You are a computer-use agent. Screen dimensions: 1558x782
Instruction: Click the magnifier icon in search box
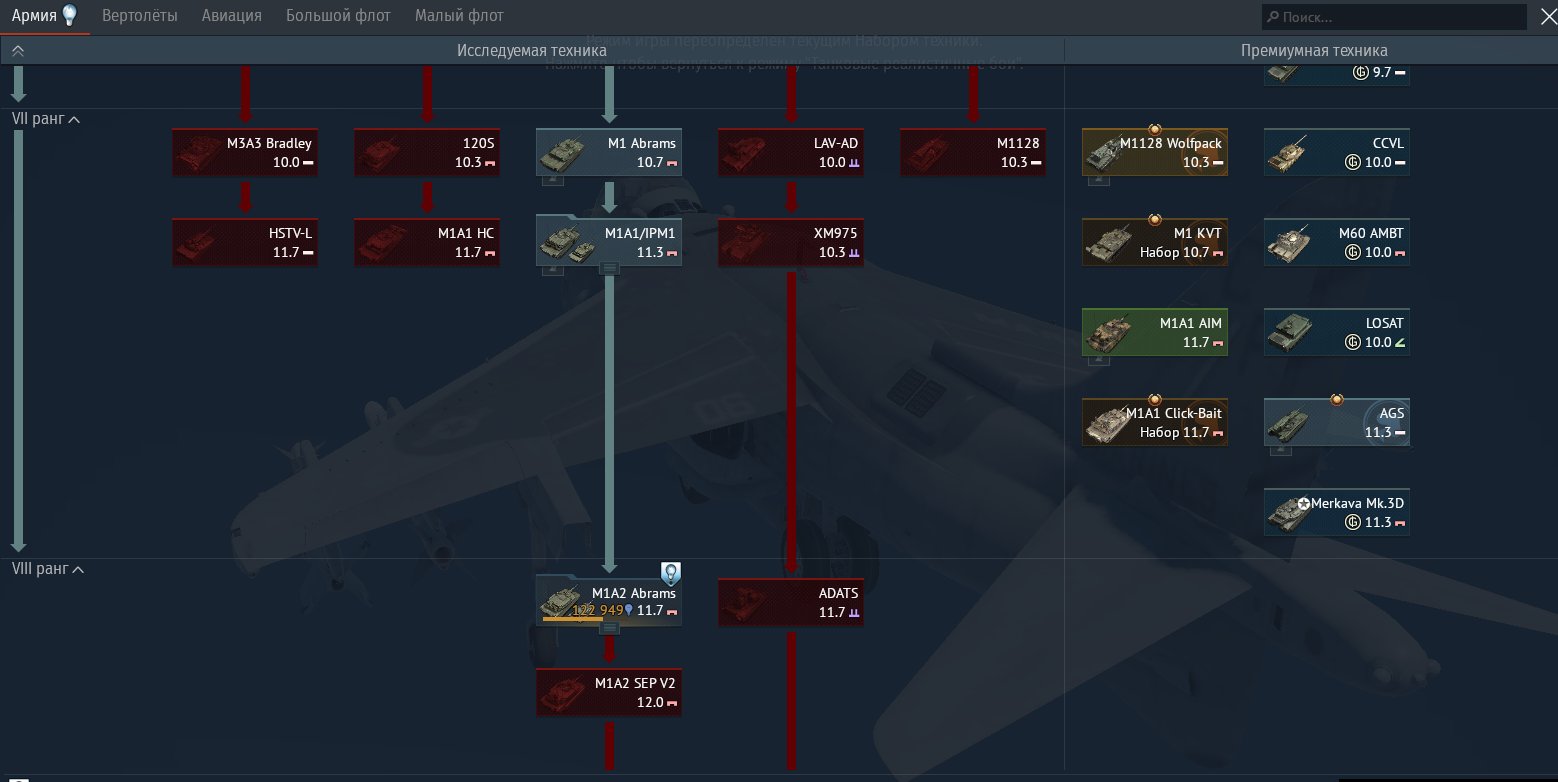1272,17
